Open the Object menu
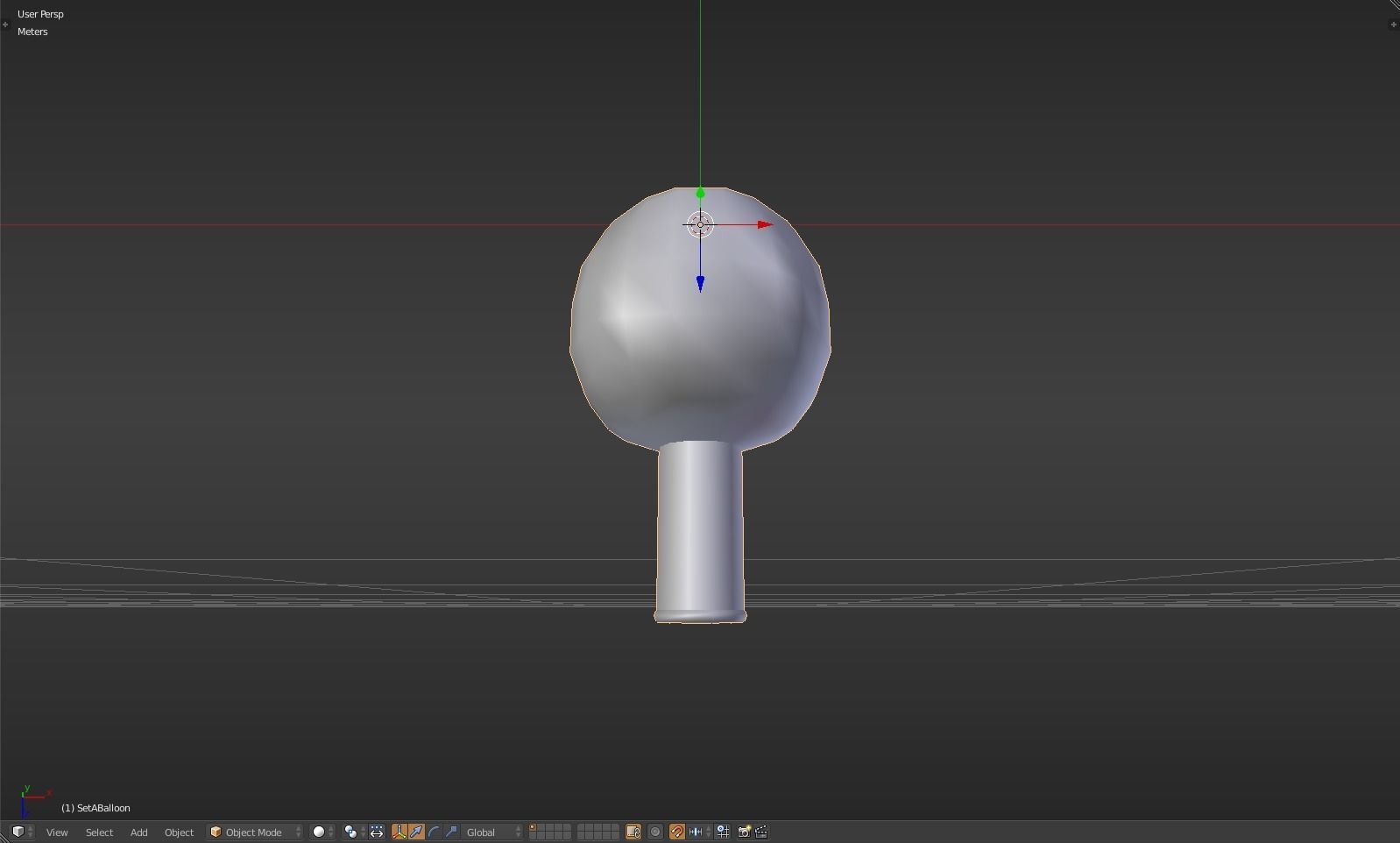 click(x=179, y=832)
